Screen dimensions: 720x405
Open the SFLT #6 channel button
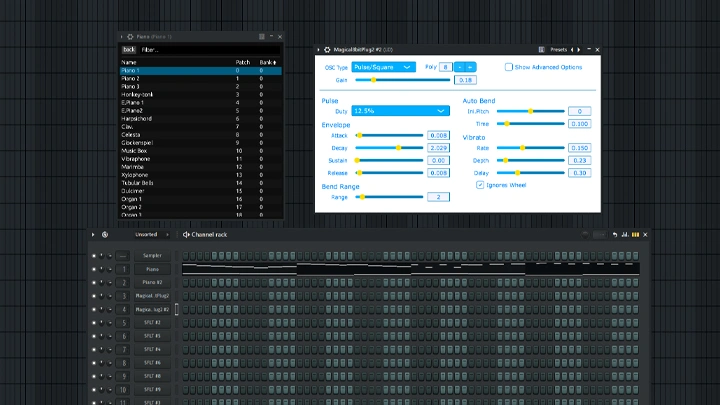coord(152,363)
